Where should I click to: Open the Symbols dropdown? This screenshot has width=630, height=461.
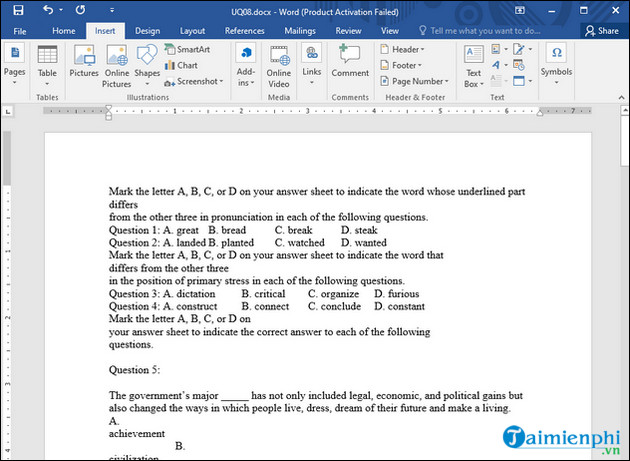[x=556, y=64]
